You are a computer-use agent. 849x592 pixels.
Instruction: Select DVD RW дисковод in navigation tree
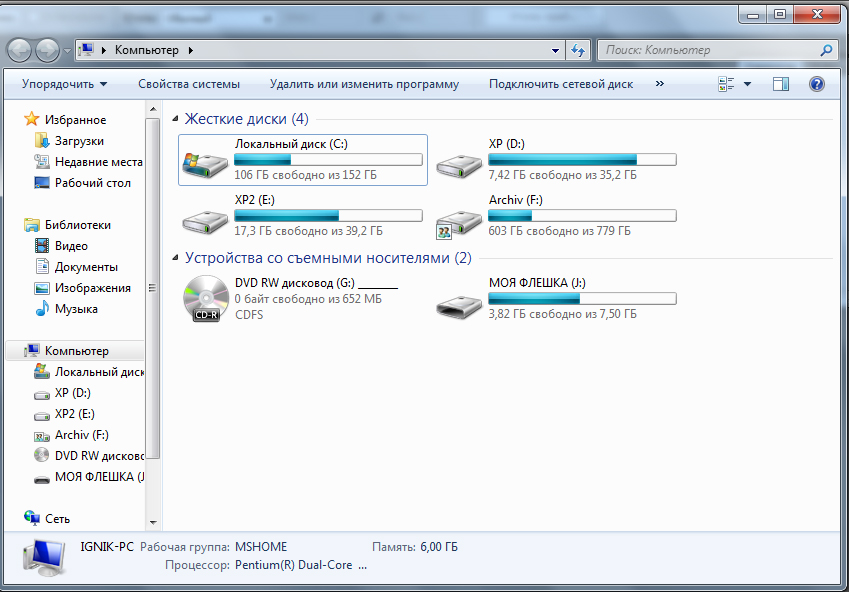pos(89,456)
